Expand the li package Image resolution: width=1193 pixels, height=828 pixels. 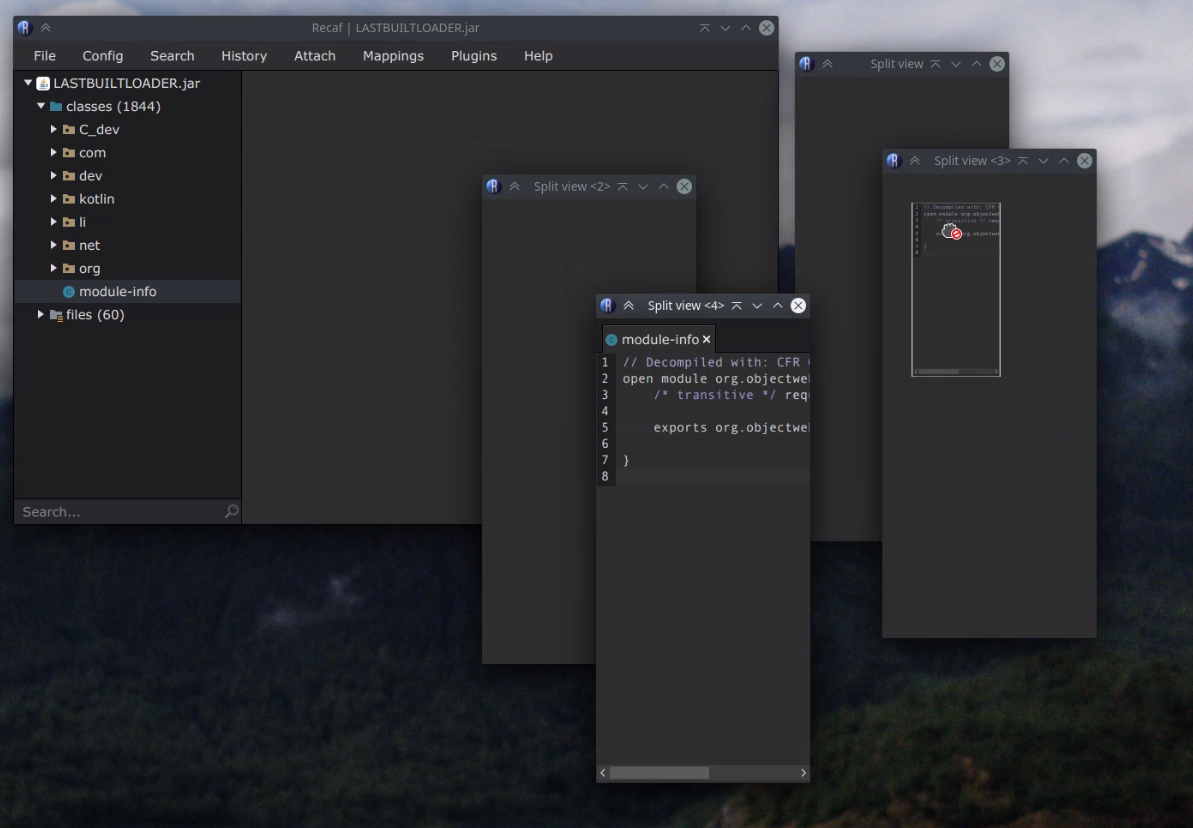click(x=53, y=222)
